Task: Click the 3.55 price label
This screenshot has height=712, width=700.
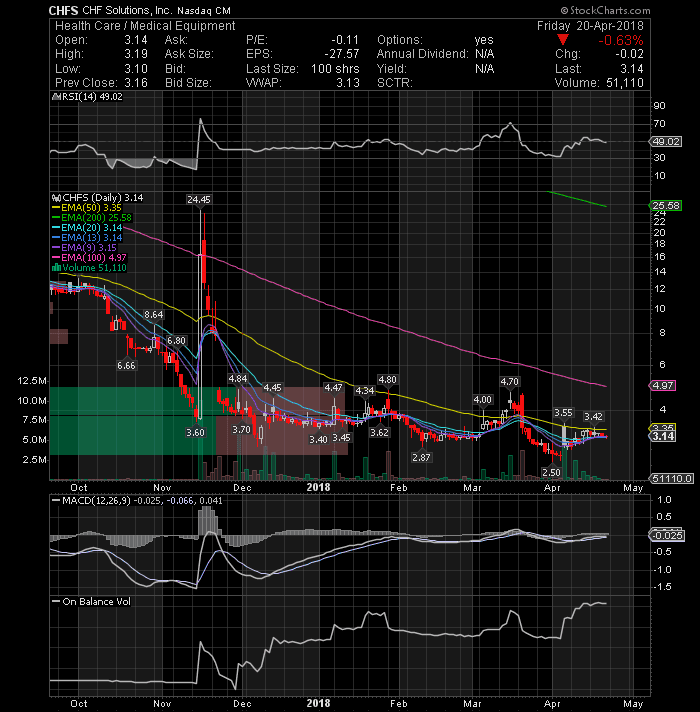Action: click(x=563, y=413)
